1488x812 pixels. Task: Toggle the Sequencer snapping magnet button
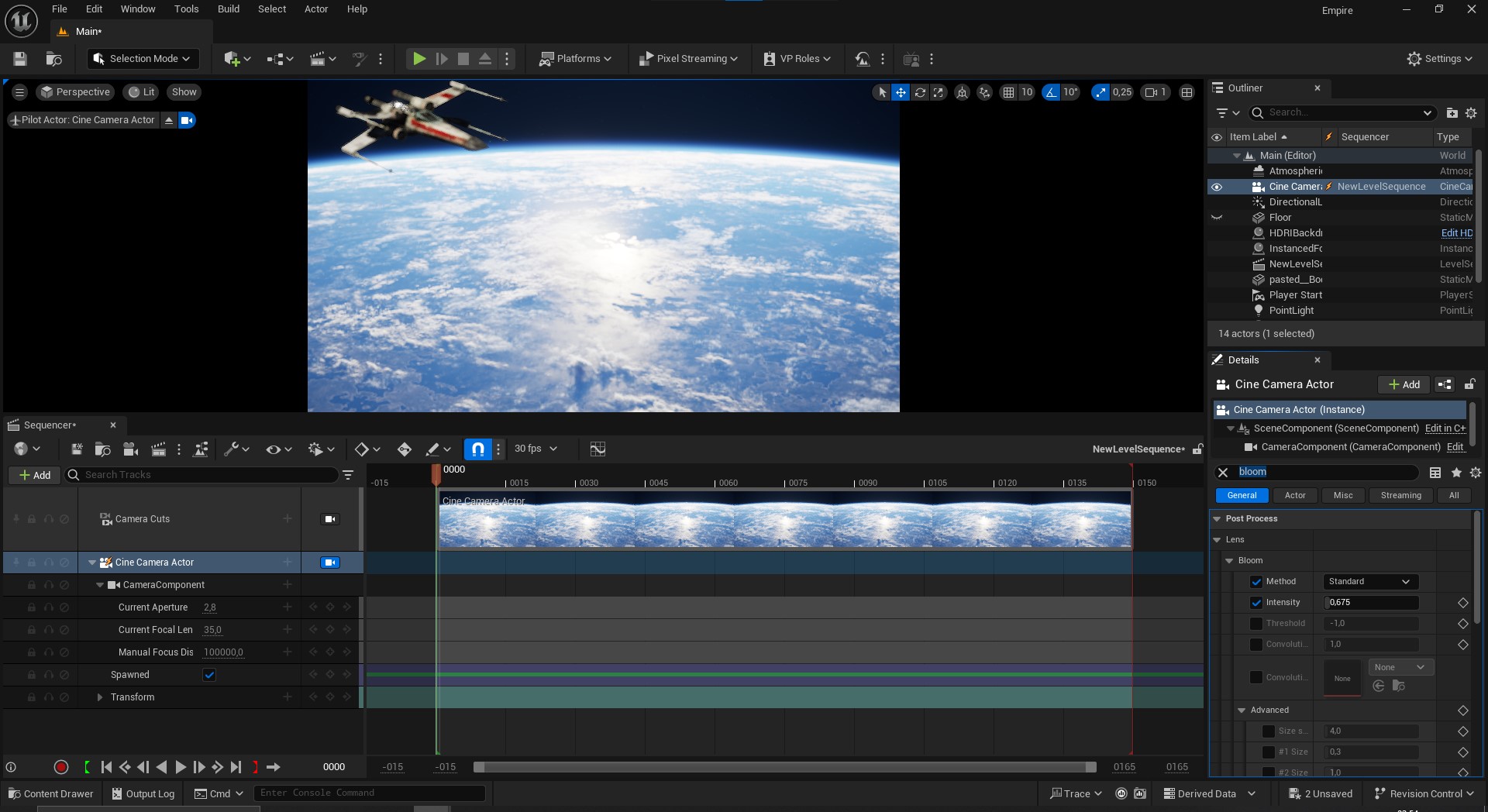point(478,449)
